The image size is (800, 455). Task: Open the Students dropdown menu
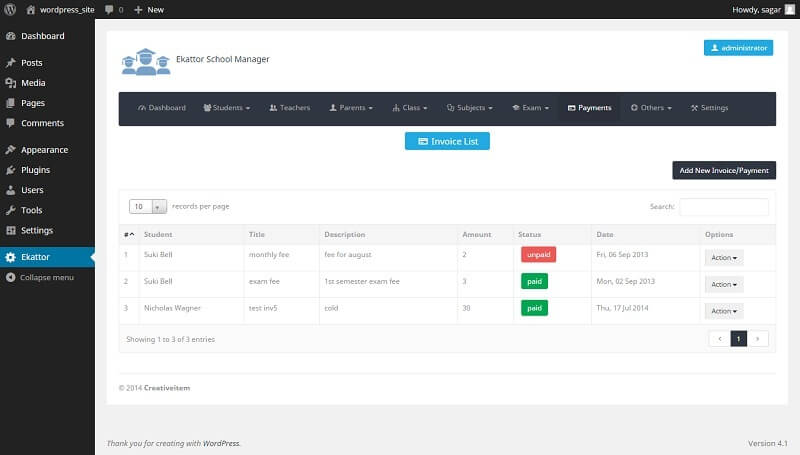tap(227, 108)
